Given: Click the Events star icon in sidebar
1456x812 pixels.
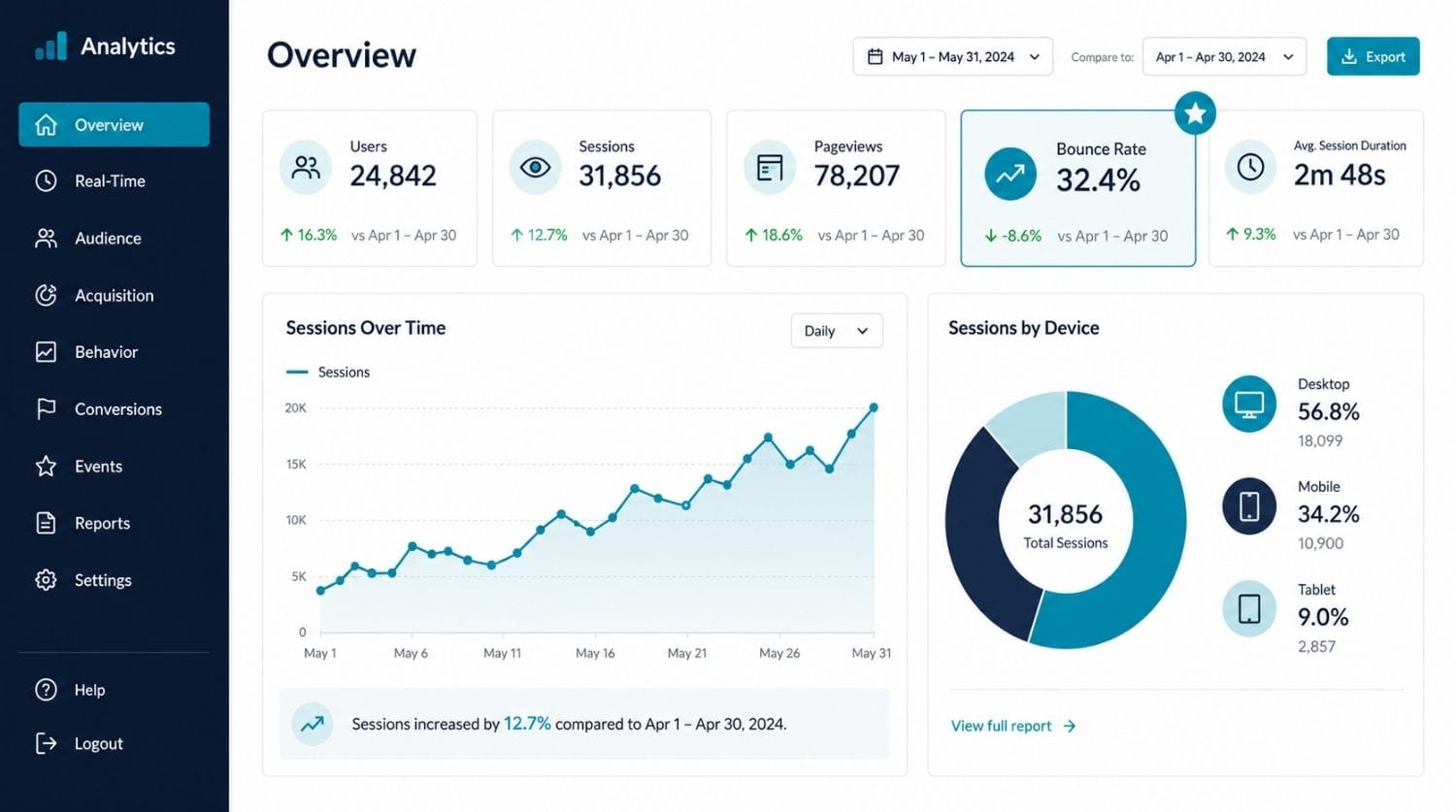Looking at the screenshot, I should point(46,466).
